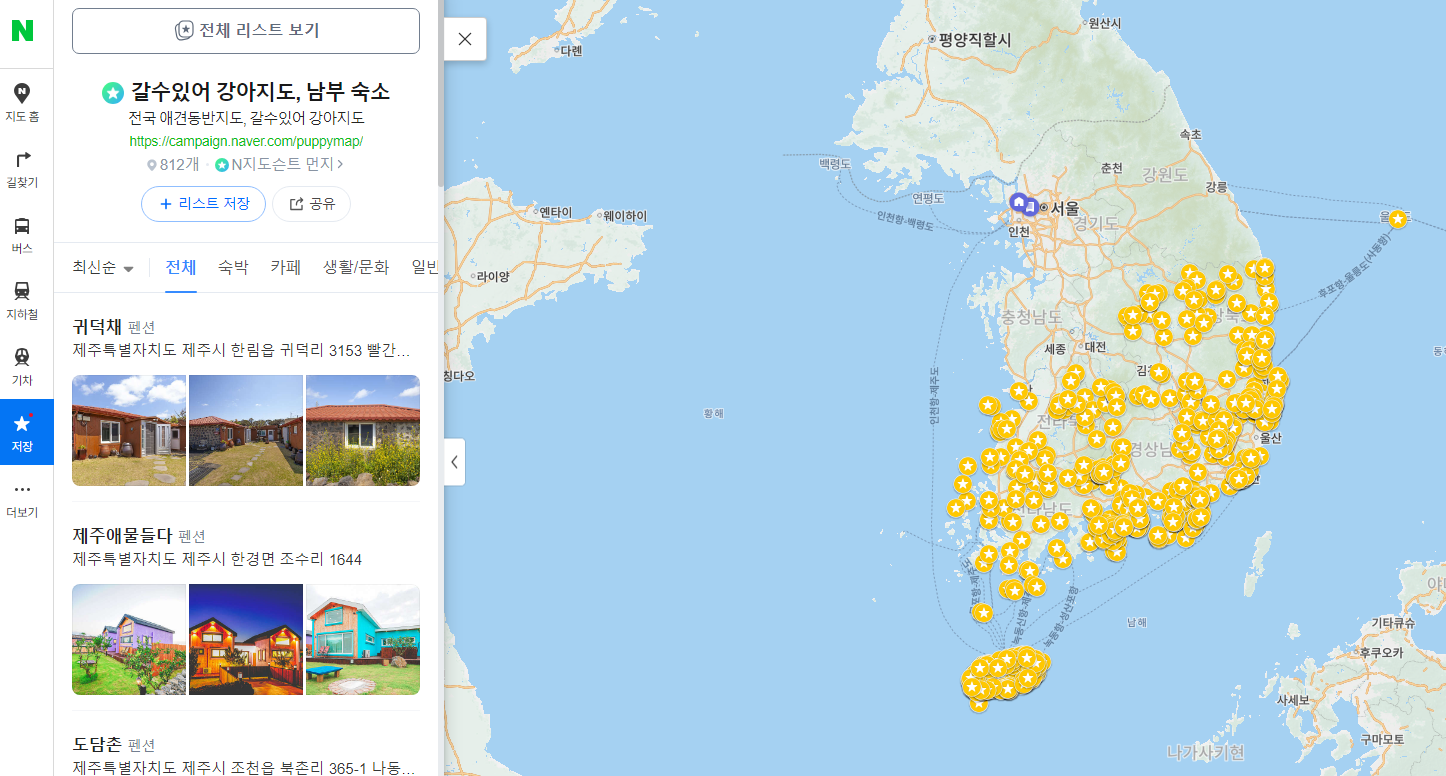Open the campaign.naver.com puppymap link

246,141
